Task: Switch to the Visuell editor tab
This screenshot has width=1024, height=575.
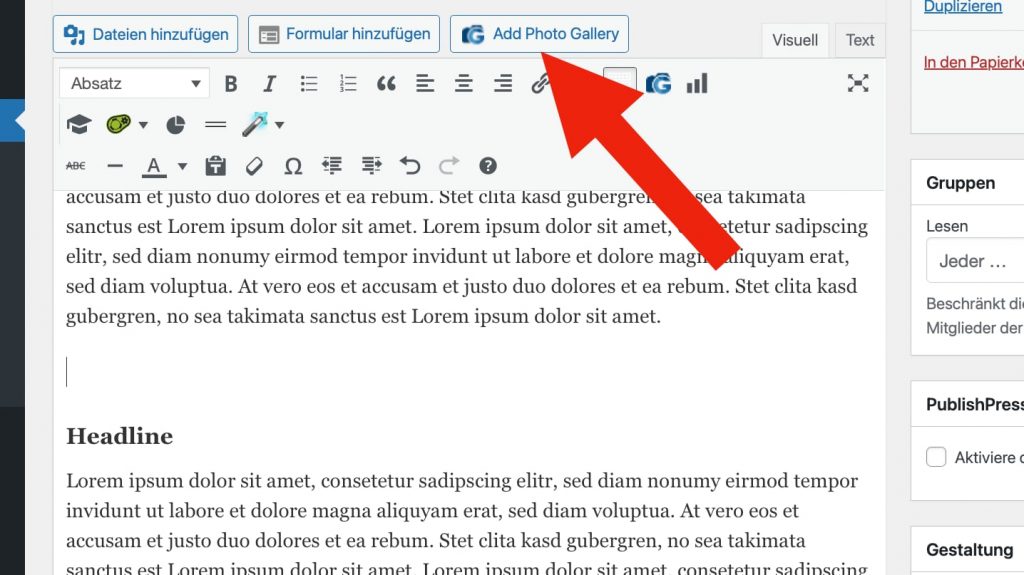Action: 795,40
